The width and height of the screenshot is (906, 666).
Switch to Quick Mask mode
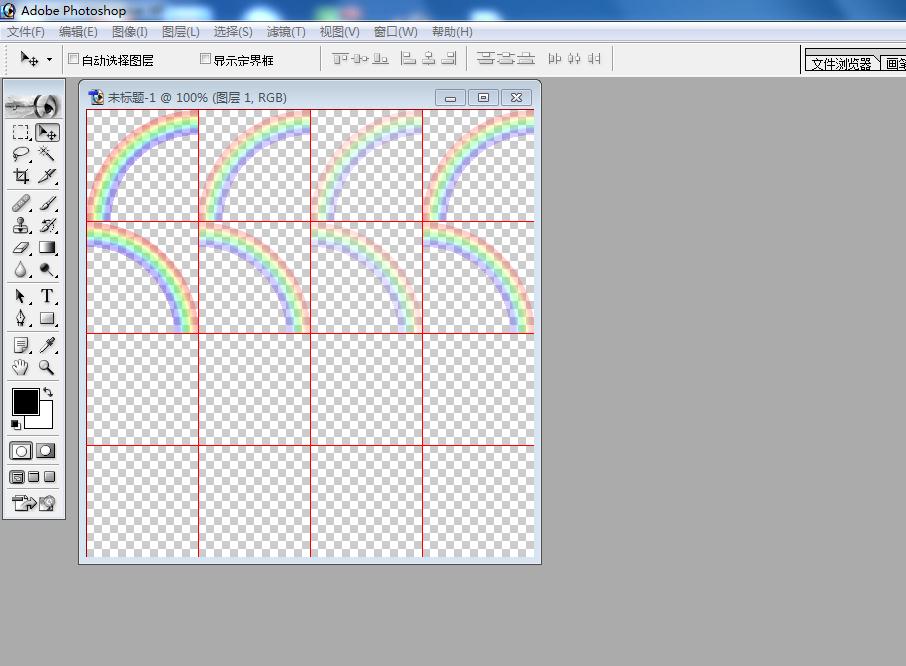pos(46,451)
